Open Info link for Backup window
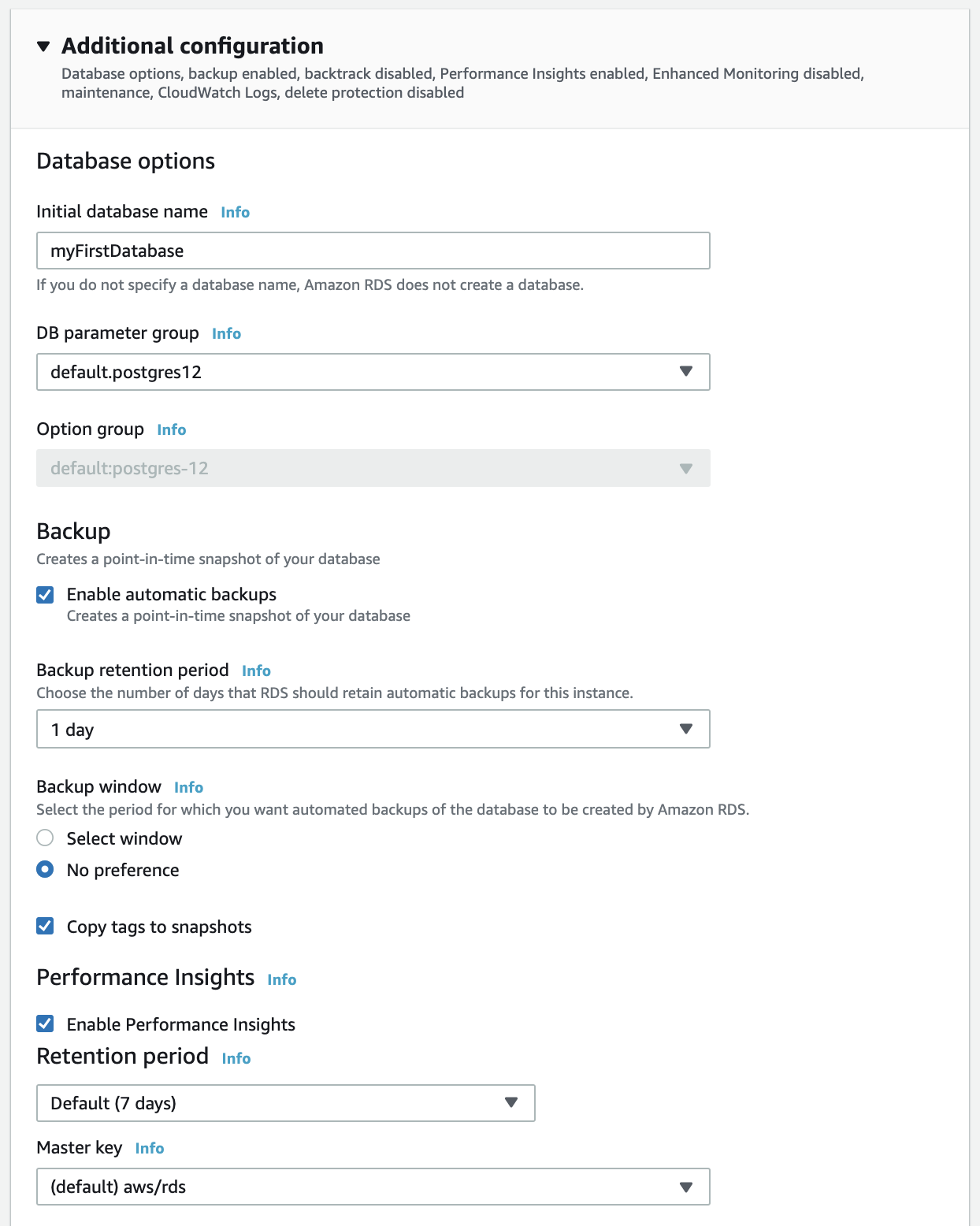 click(188, 788)
